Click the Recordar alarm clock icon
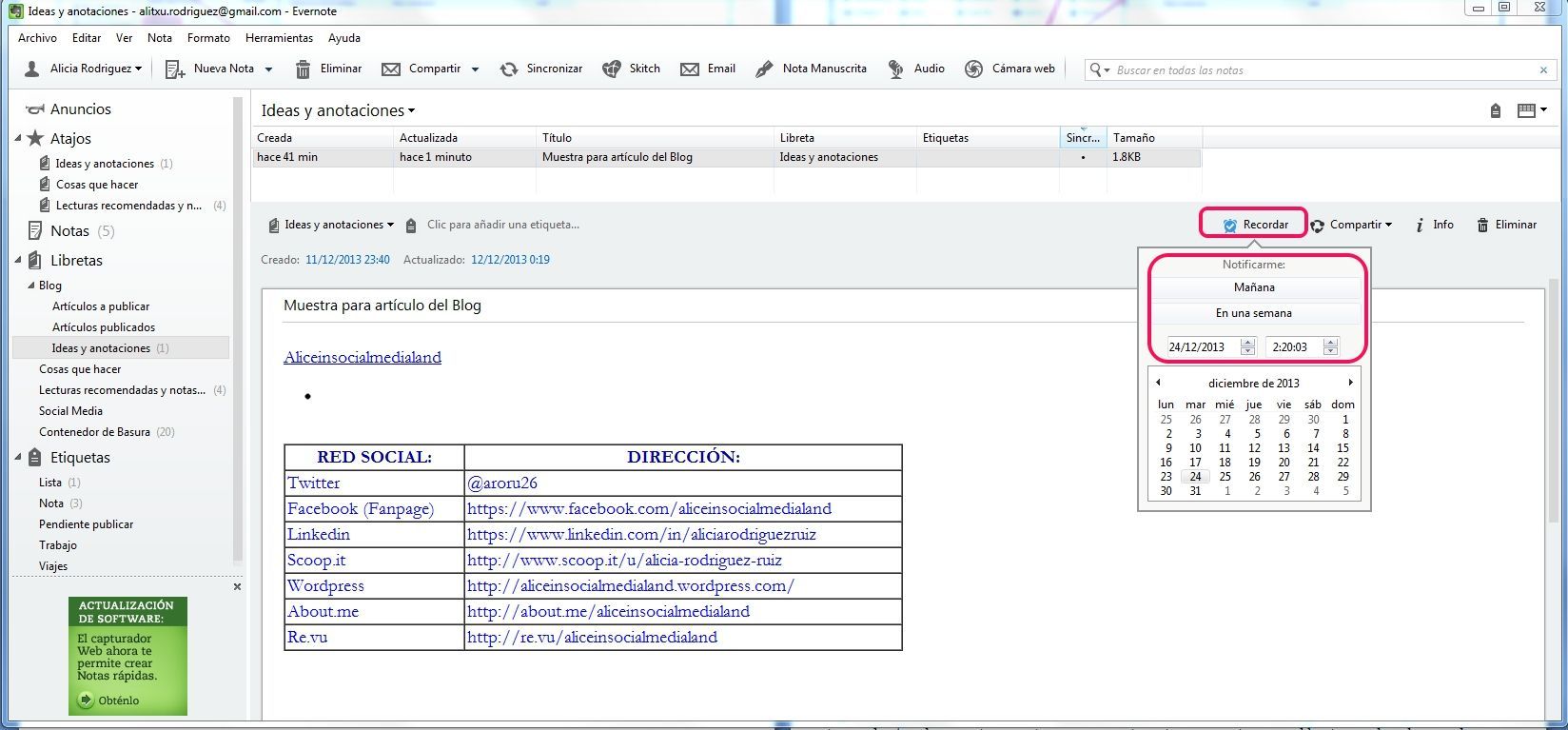 (x=1230, y=226)
